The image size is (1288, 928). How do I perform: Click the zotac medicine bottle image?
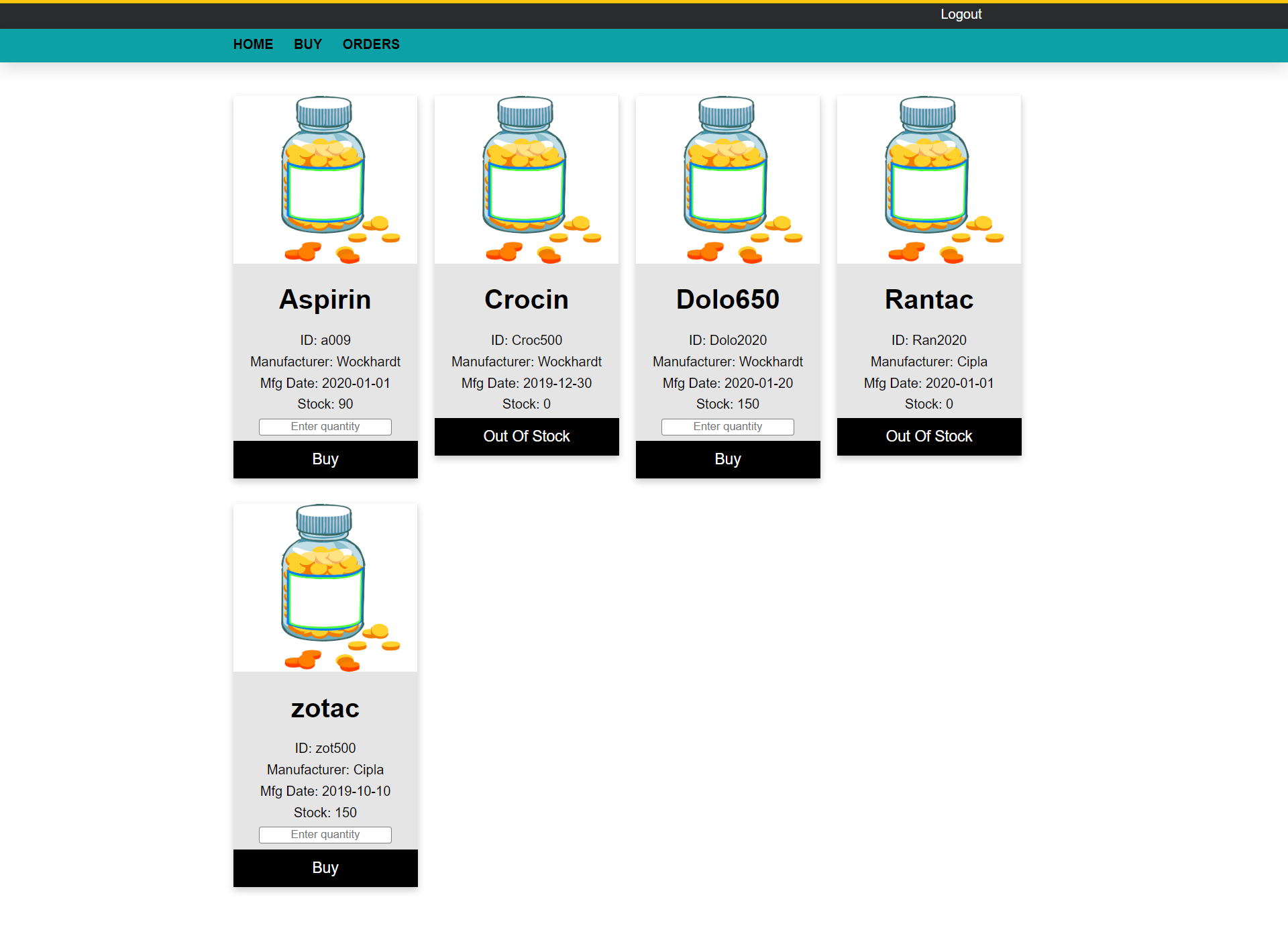325,587
